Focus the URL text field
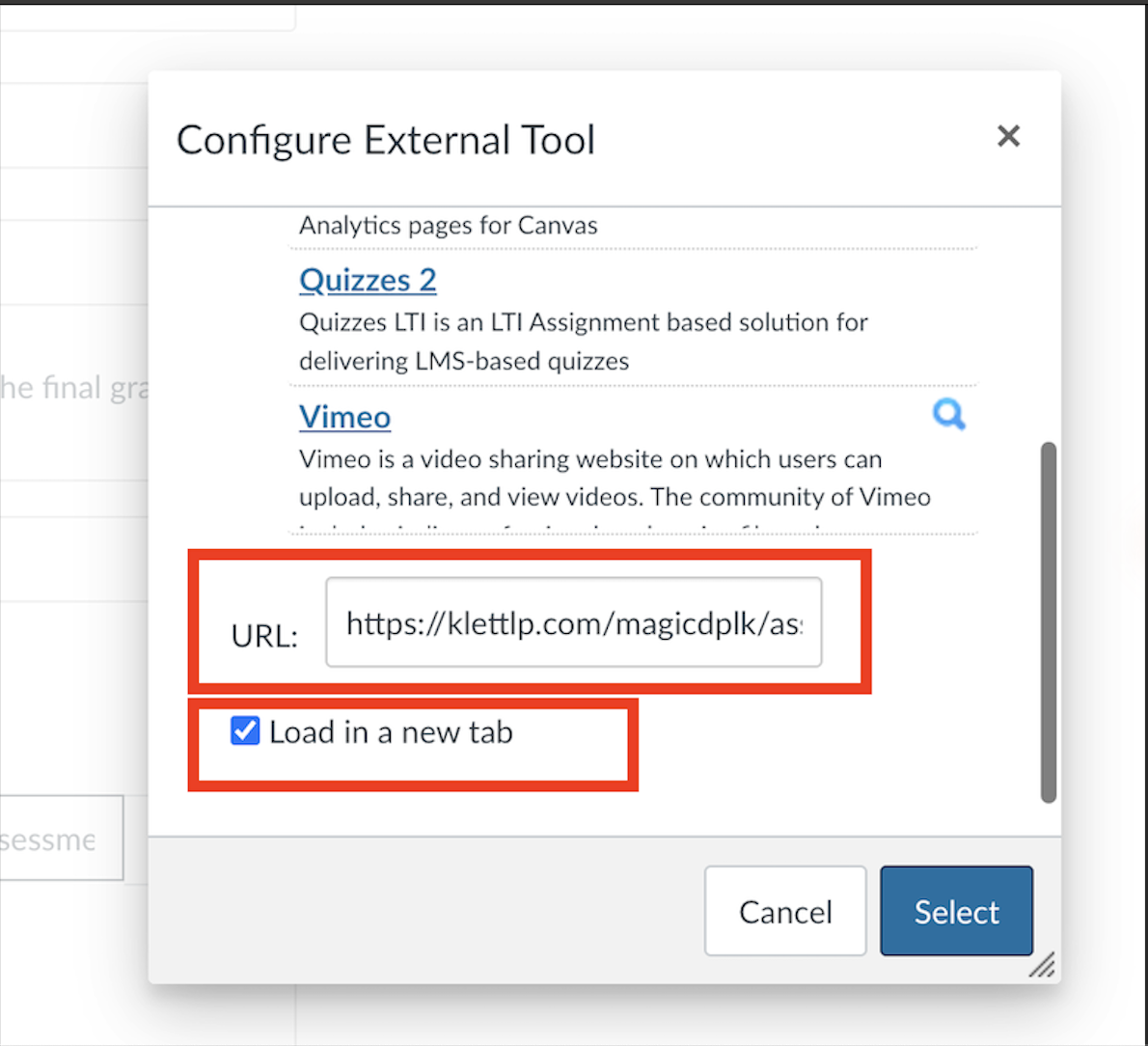 pyautogui.click(x=573, y=623)
